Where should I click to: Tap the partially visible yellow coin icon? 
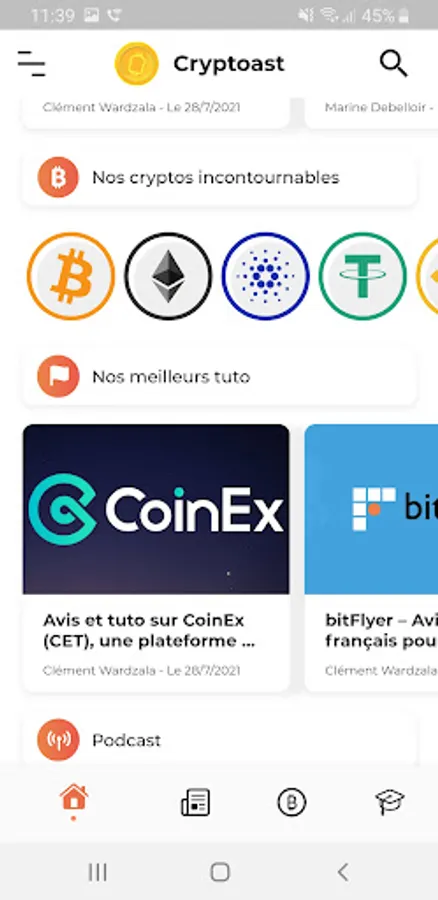tap(428, 276)
